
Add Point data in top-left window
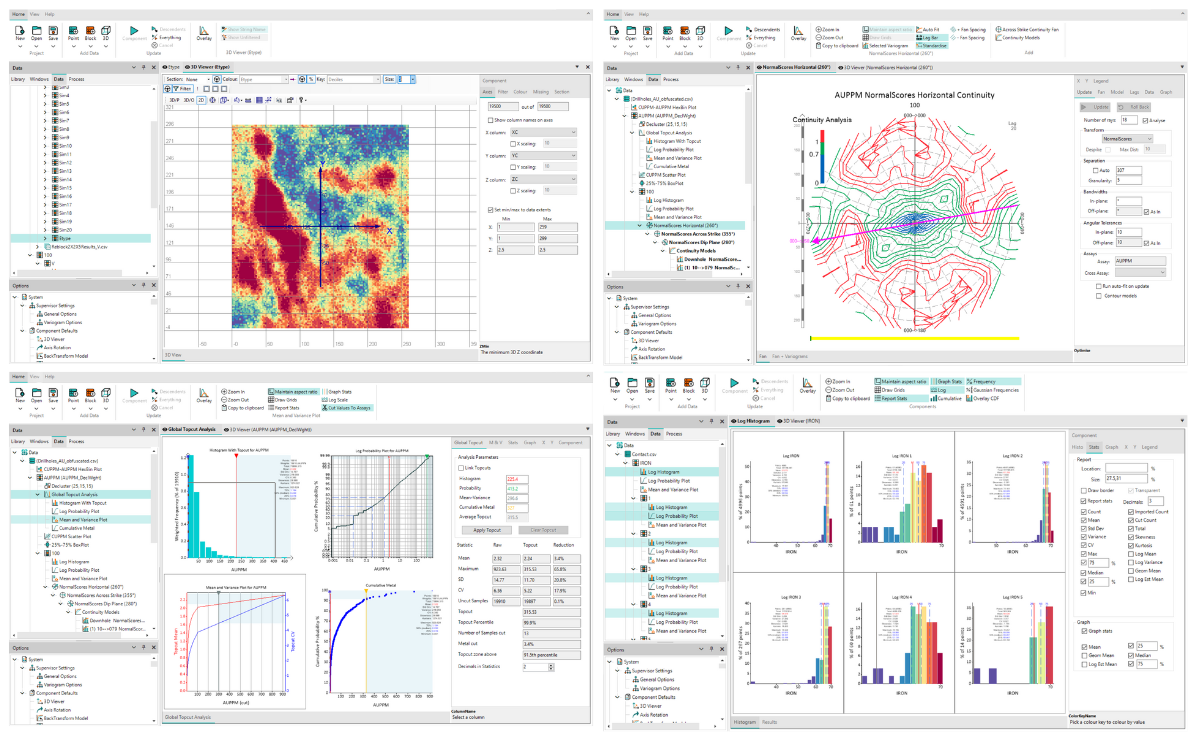pyautogui.click(x=73, y=33)
